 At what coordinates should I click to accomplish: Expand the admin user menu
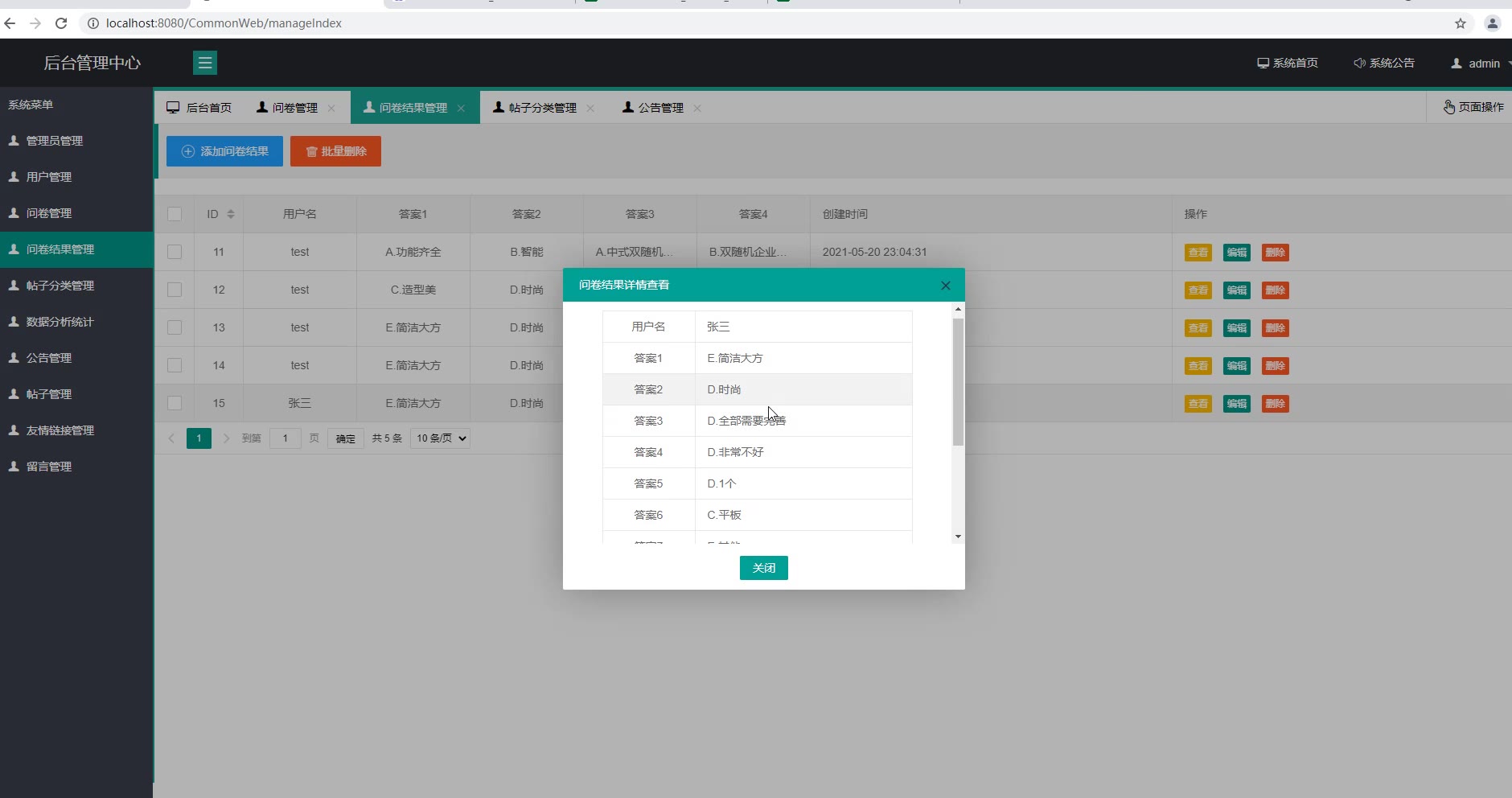tap(1480, 64)
